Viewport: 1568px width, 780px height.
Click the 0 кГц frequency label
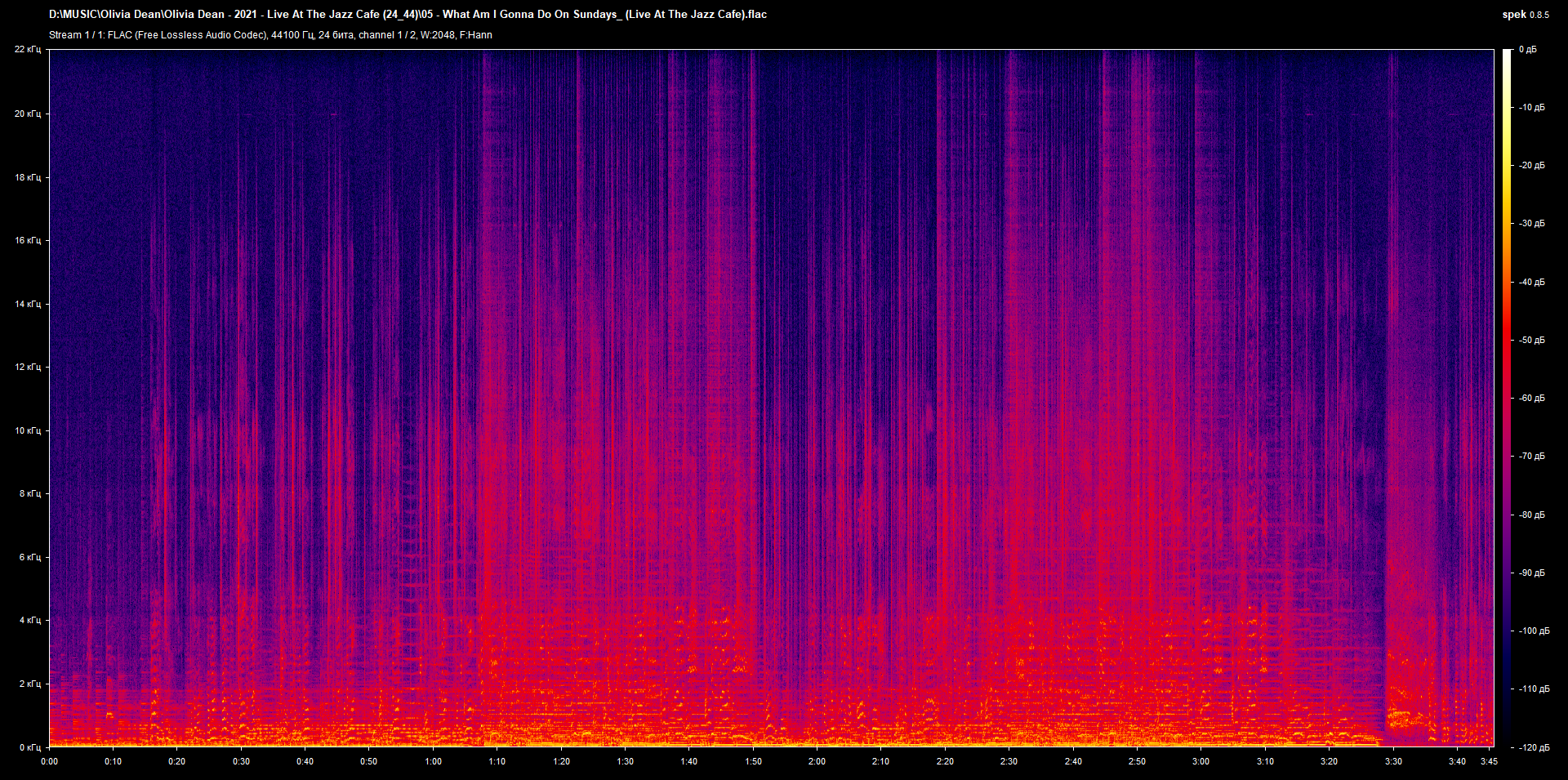29,747
